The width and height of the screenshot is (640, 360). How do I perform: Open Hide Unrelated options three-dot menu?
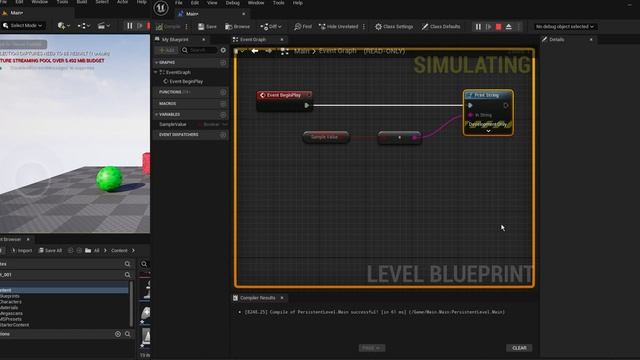click(x=364, y=27)
